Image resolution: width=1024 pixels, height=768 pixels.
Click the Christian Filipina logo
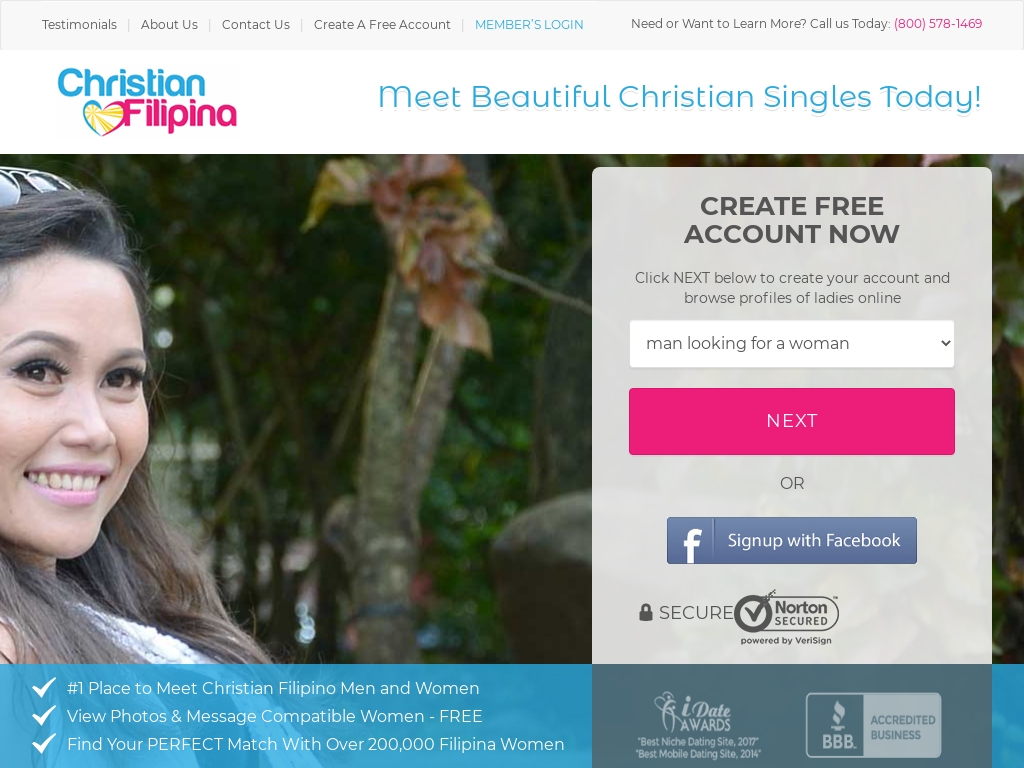click(147, 101)
